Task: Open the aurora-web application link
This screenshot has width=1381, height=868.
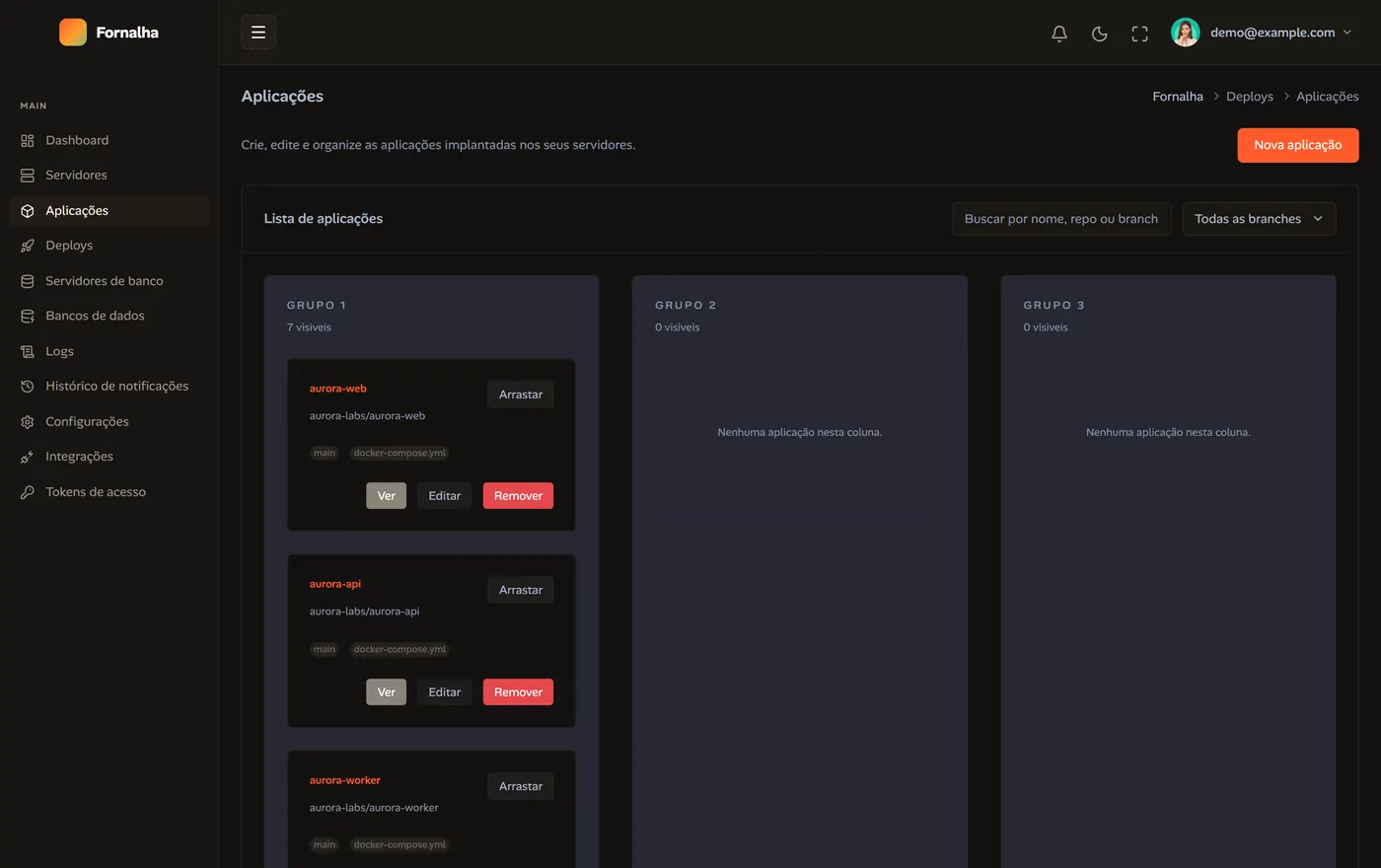Action: (338, 389)
